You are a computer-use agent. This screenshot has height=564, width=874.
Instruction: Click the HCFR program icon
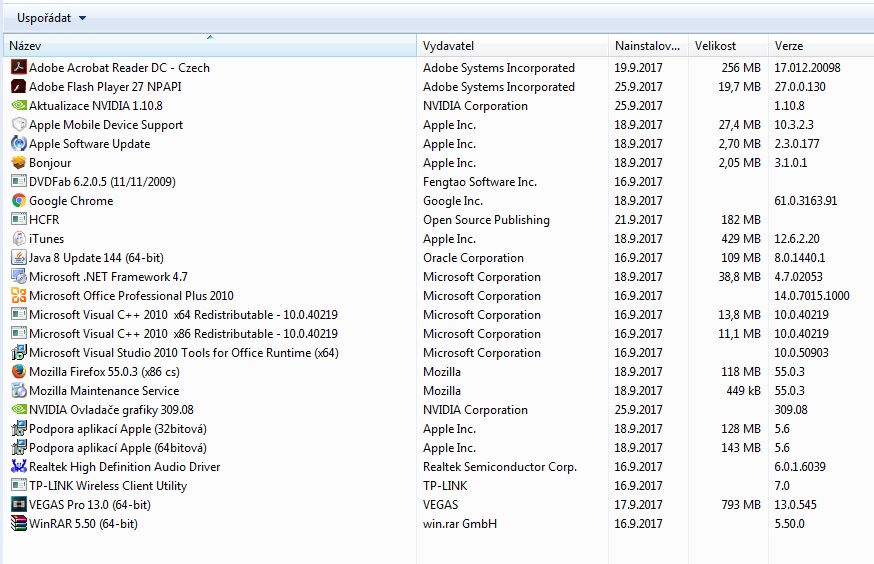19,219
